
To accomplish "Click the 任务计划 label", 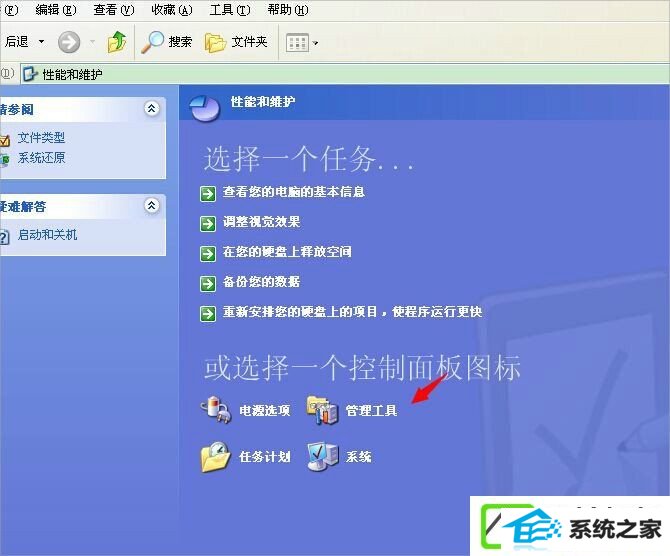I will (264, 457).
